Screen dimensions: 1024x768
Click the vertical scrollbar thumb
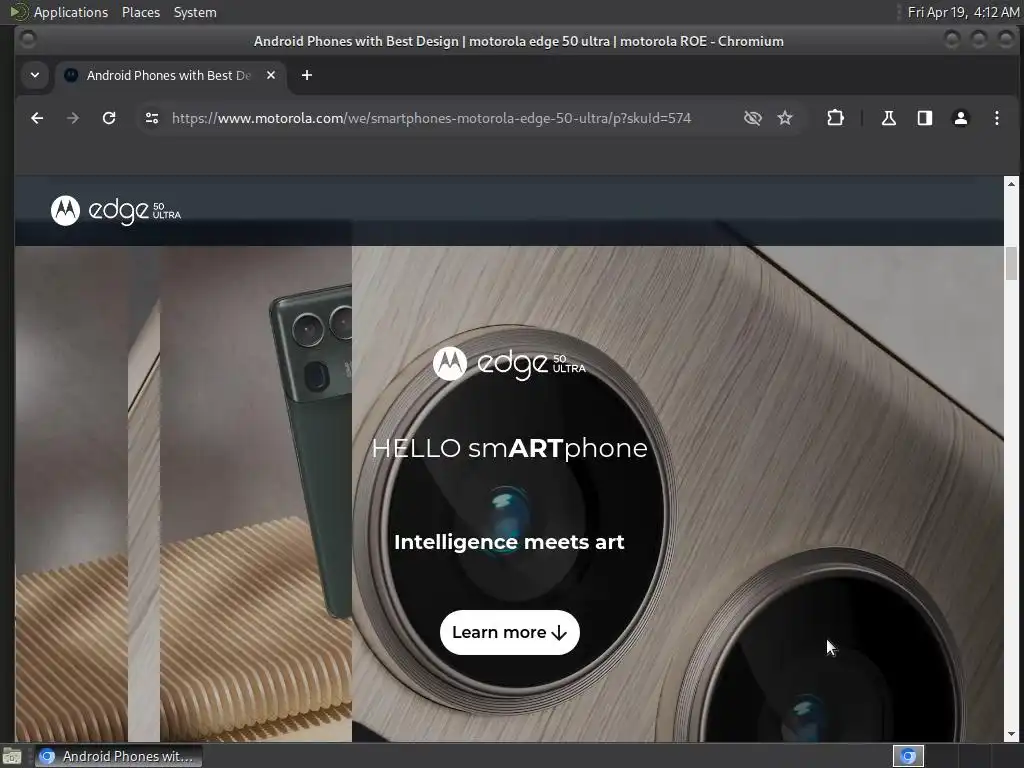tap(1011, 264)
